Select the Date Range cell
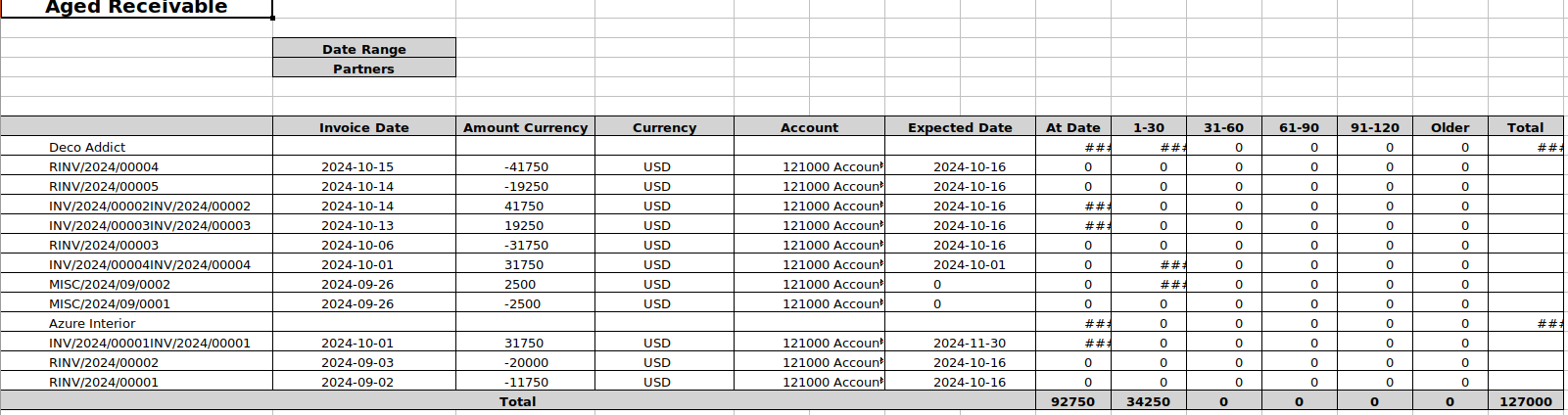The width and height of the screenshot is (1568, 415). 363,49
